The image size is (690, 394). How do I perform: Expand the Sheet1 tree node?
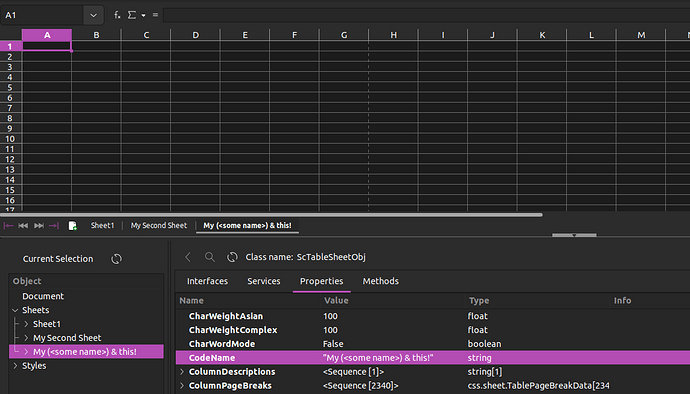26,324
